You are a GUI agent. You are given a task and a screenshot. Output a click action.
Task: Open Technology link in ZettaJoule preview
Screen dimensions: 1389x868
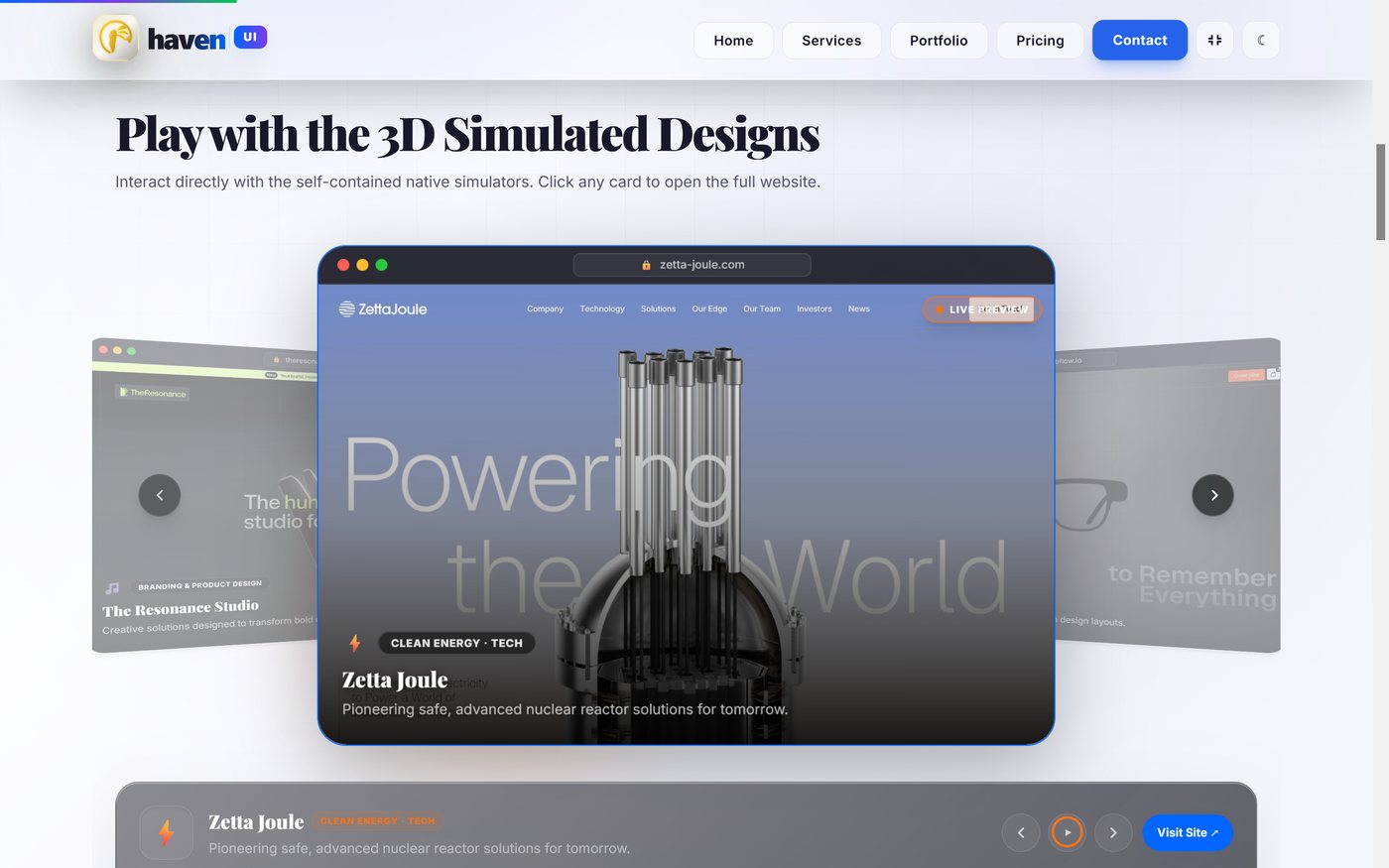coord(602,309)
